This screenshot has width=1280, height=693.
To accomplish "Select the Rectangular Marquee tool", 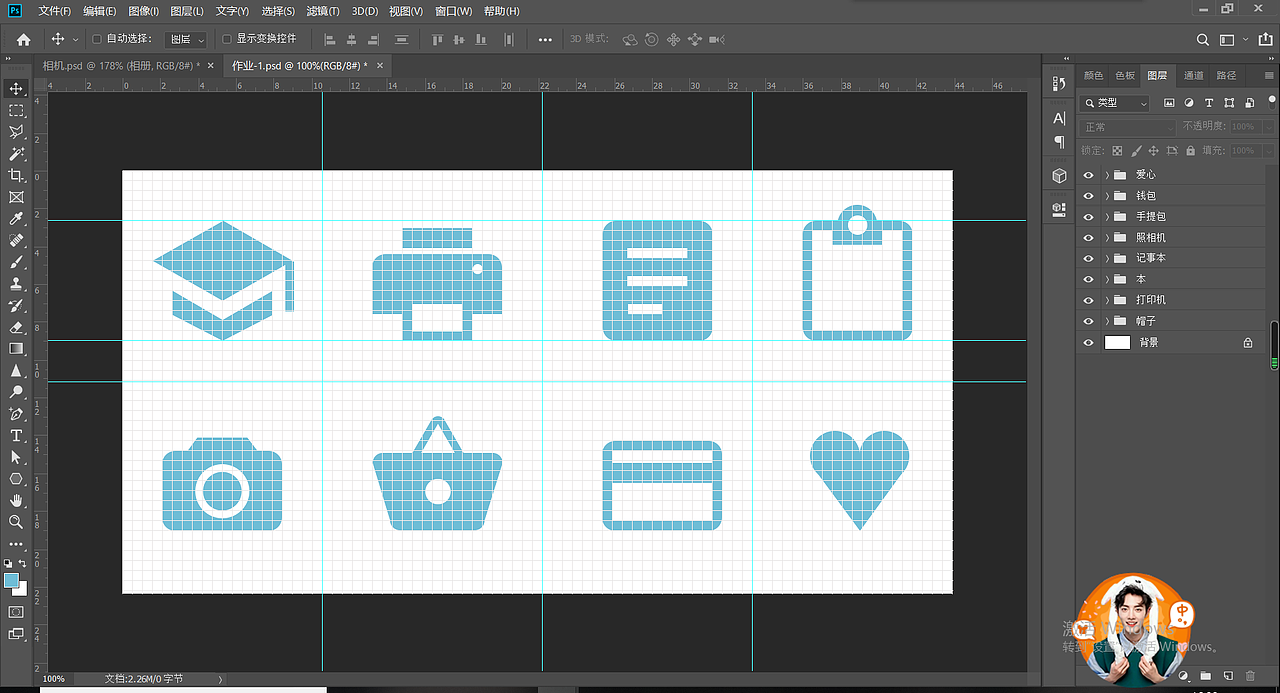I will 16,111.
